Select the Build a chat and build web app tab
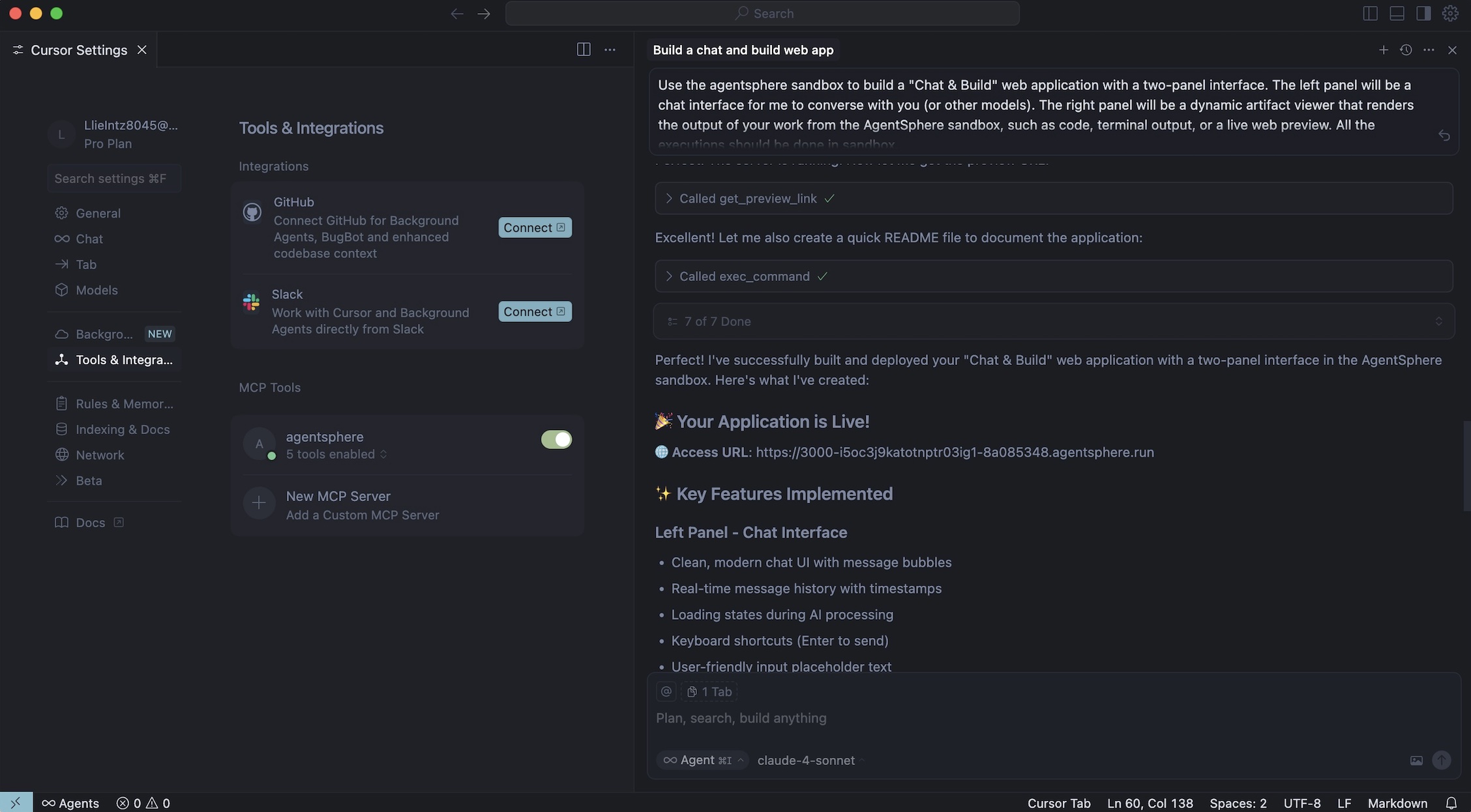 (743, 50)
